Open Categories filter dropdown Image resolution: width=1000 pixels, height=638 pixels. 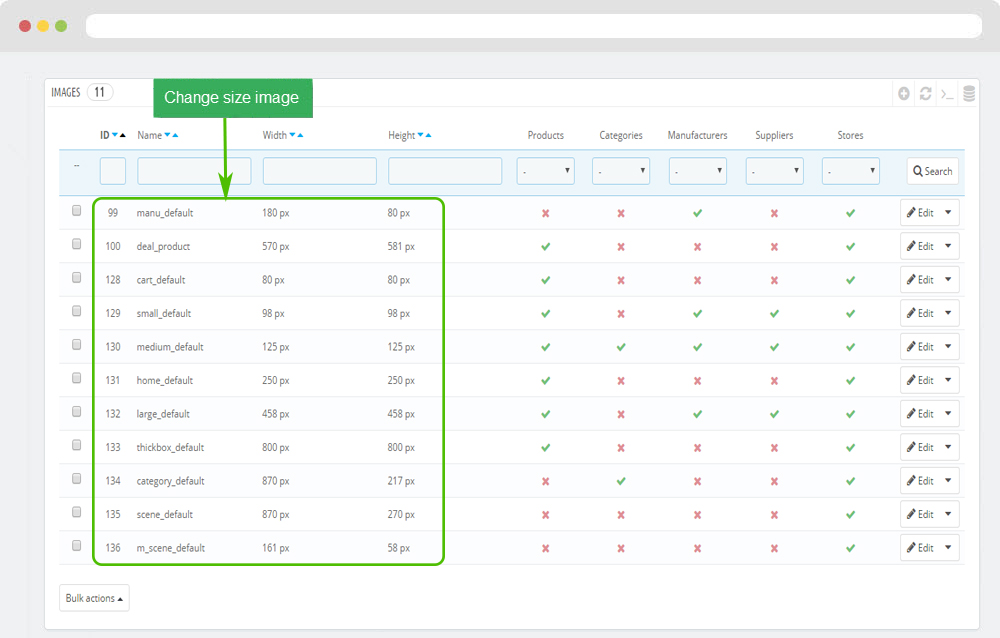coord(621,171)
